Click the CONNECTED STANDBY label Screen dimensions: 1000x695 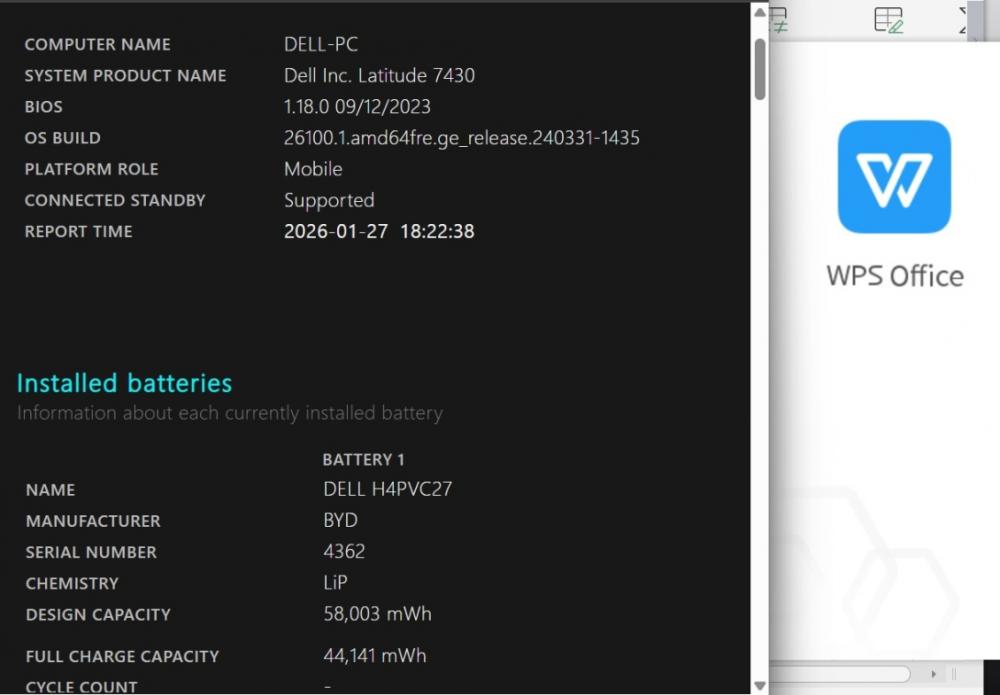(x=115, y=201)
